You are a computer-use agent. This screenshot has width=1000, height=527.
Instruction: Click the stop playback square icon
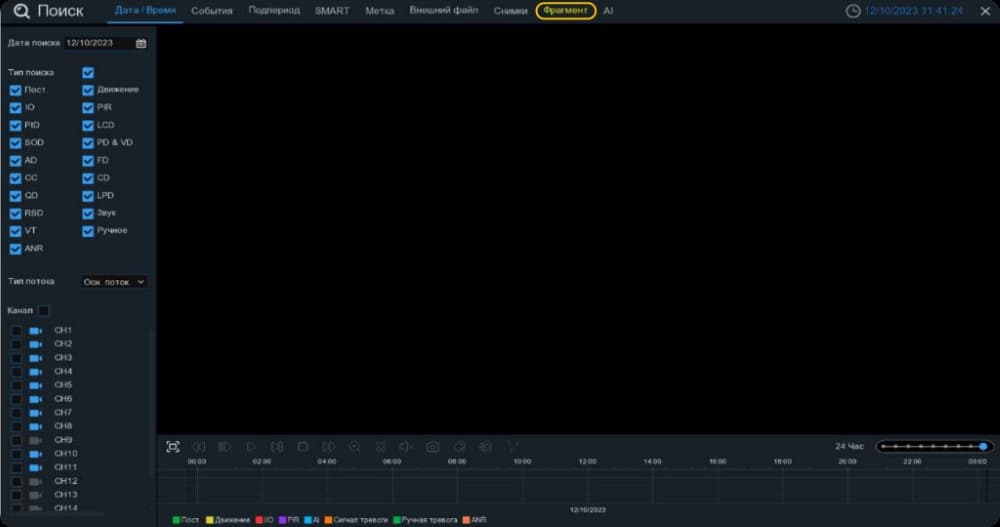pyautogui.click(x=302, y=447)
